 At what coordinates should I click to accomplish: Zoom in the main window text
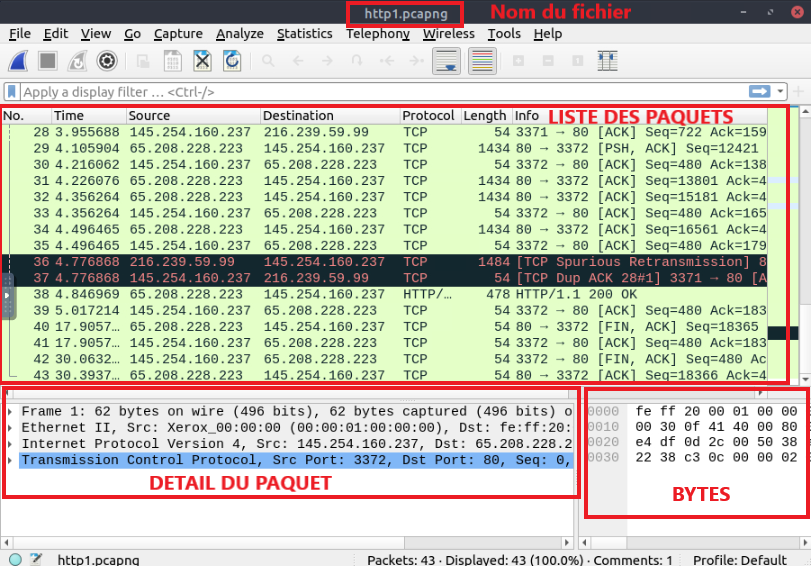point(518,61)
